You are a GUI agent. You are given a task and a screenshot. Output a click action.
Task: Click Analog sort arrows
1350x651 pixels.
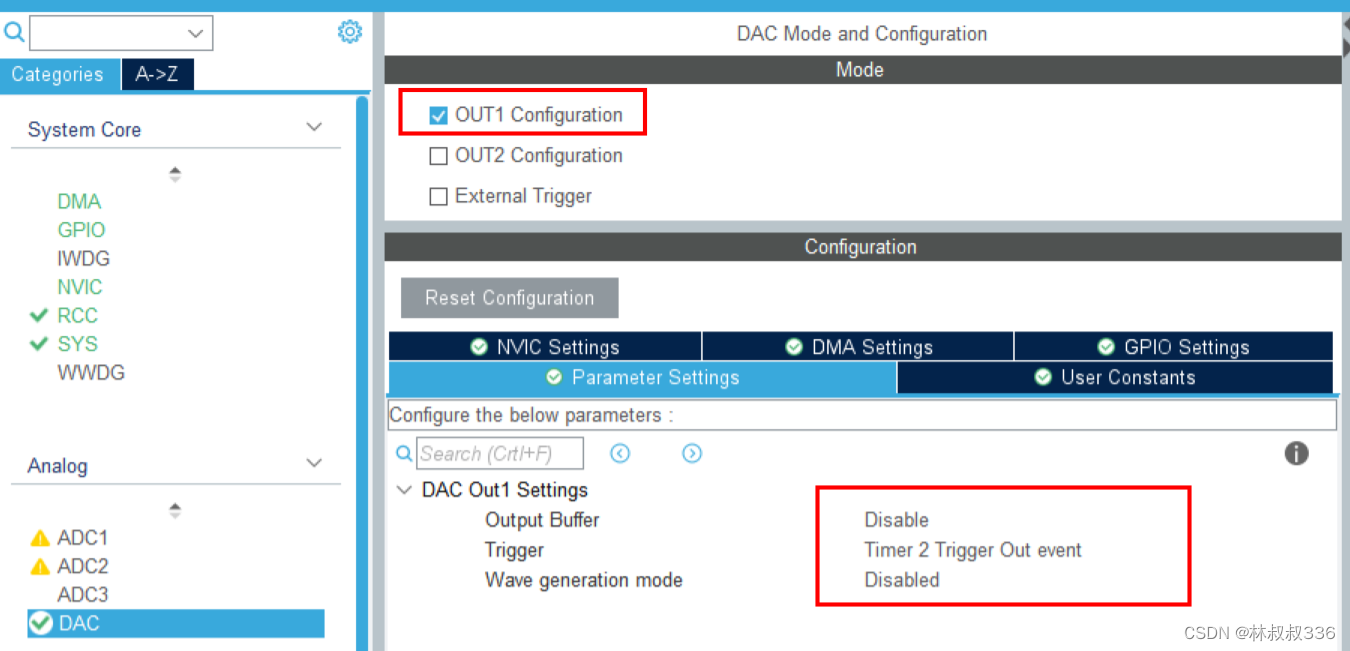[x=175, y=510]
